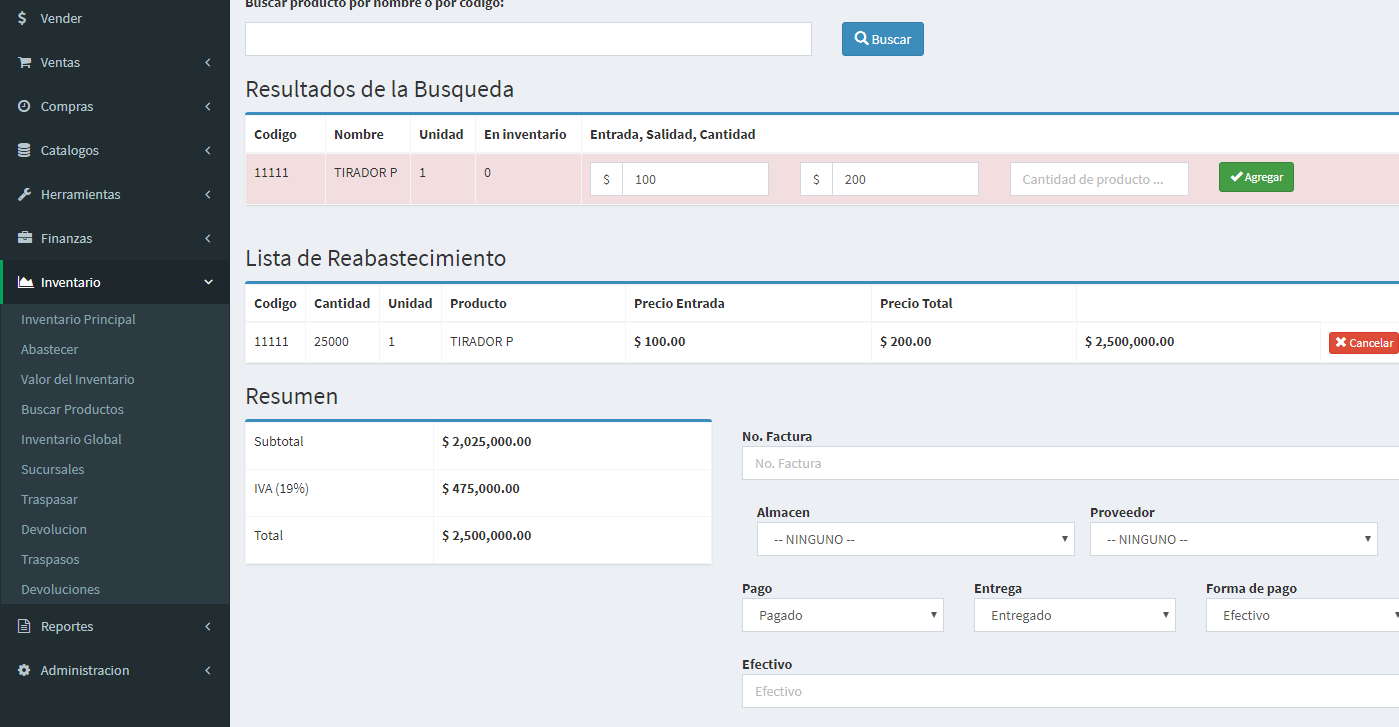The image size is (1399, 727).
Task: Click the database icon beside Catalogos
Action: 24,150
